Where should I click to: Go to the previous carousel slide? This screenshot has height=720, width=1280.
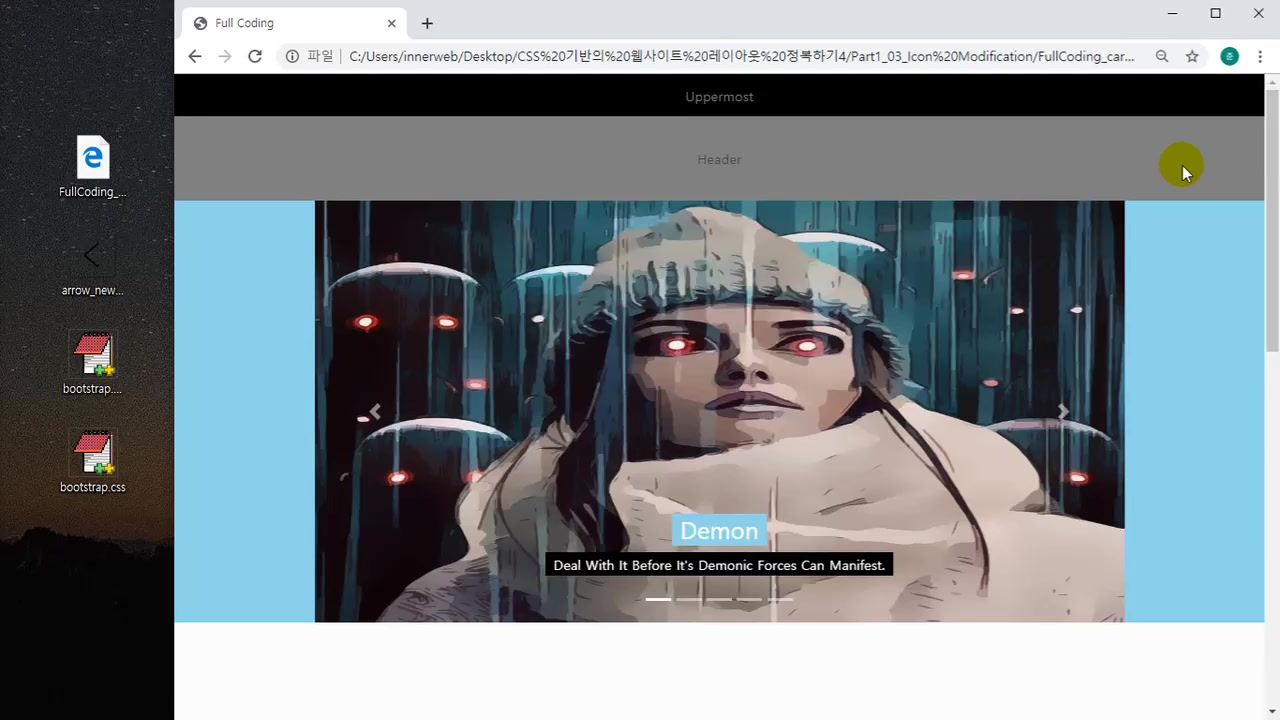(375, 411)
